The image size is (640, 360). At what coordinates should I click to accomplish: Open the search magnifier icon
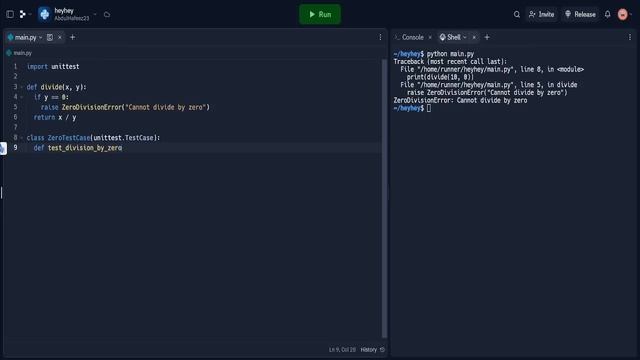pyautogui.click(x=517, y=14)
